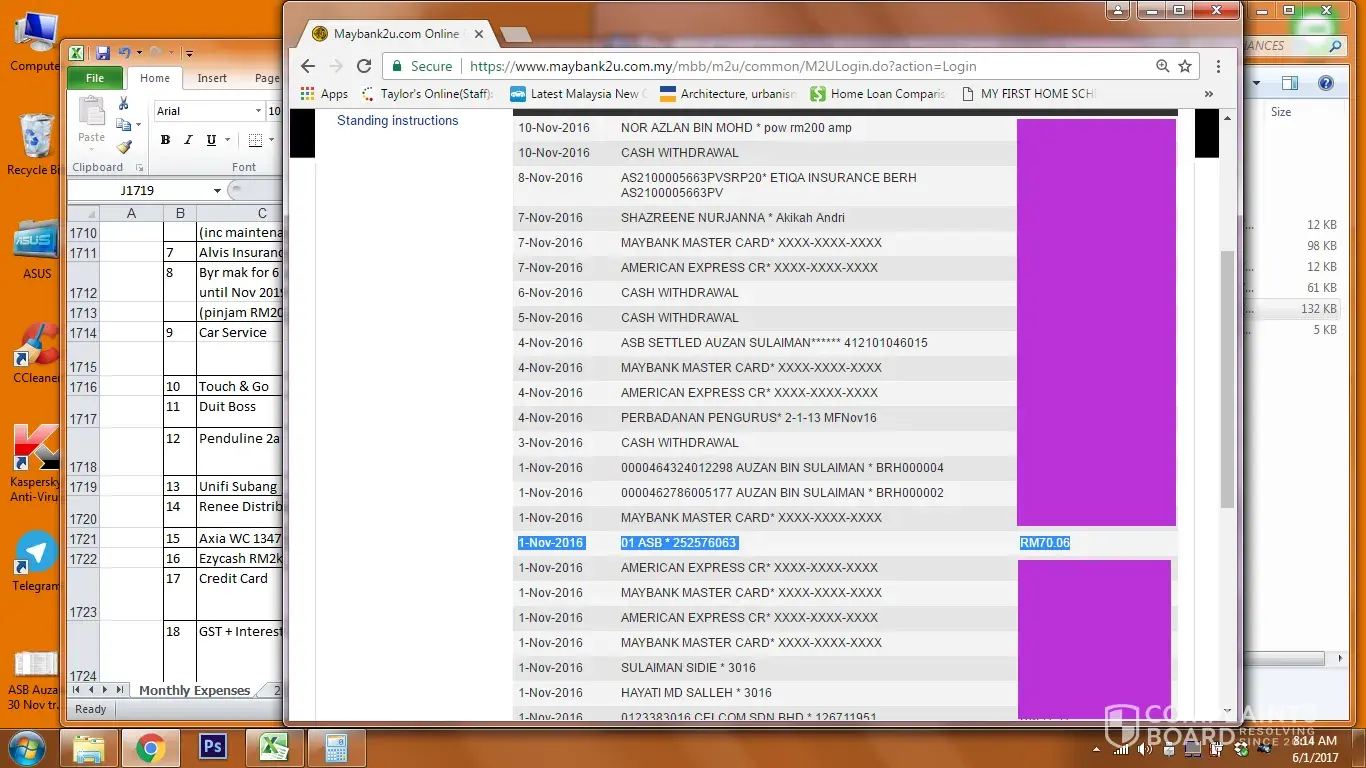Apply Bold formatting in Excel
Viewport: 1366px width, 768px height.
coord(165,140)
